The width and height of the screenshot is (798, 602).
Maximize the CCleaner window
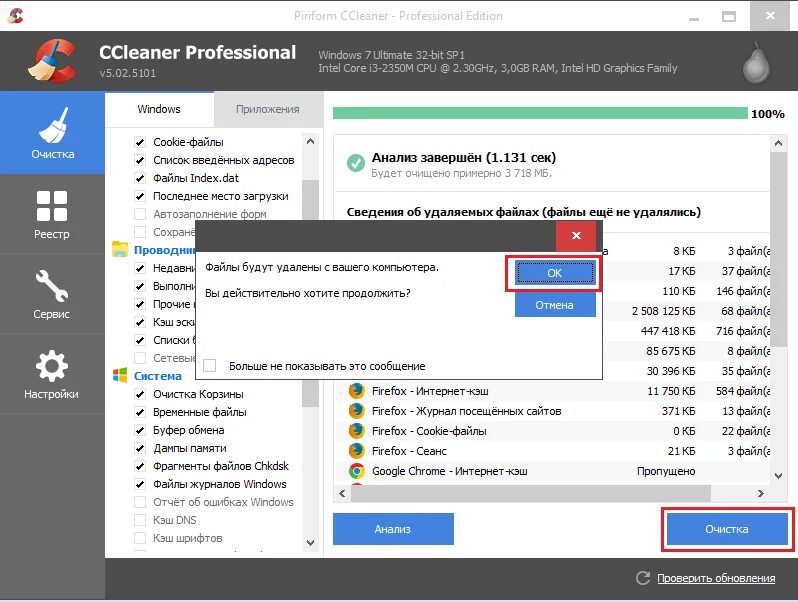729,16
